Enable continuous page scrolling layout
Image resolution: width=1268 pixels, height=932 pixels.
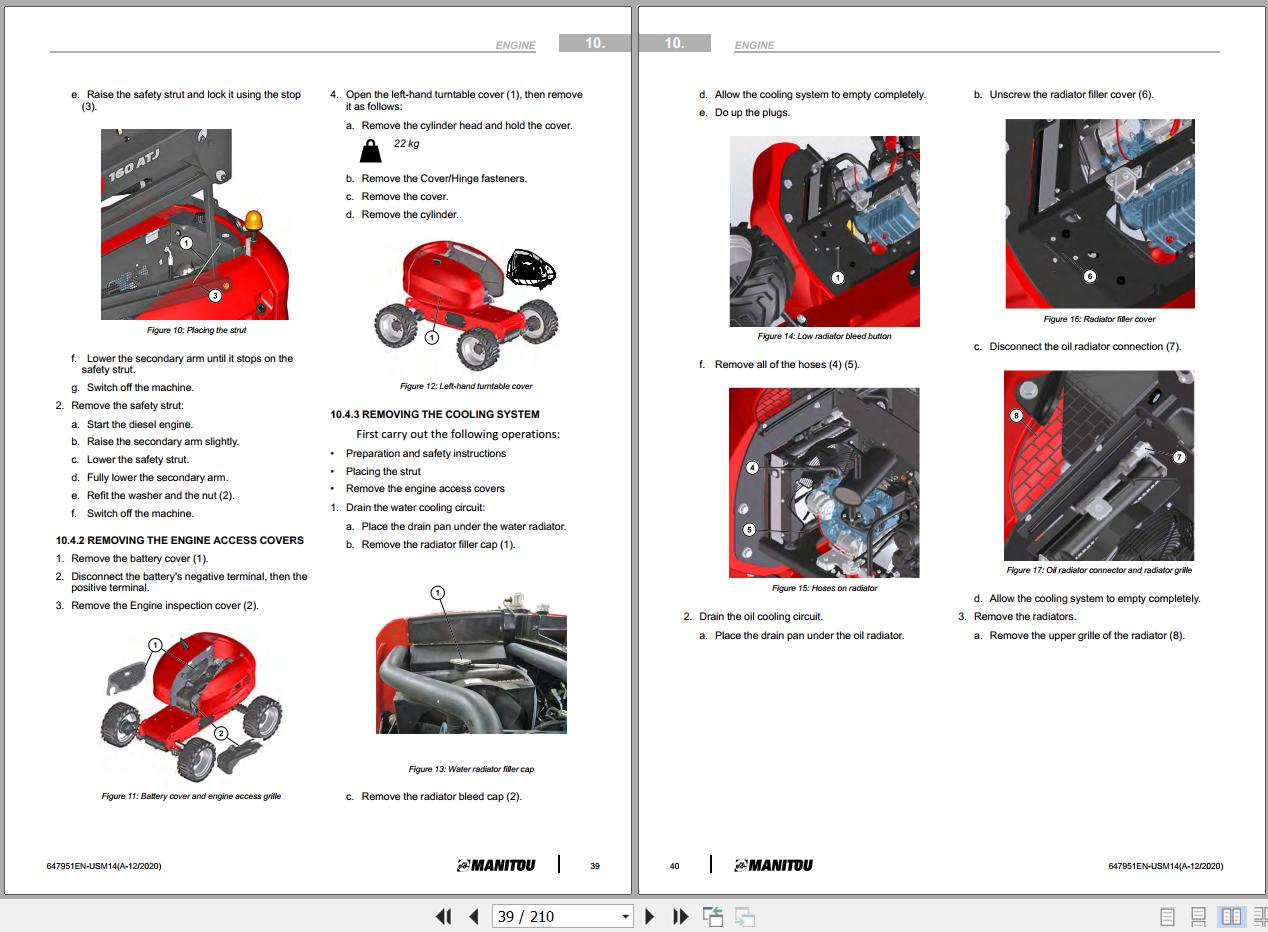coord(1198,916)
